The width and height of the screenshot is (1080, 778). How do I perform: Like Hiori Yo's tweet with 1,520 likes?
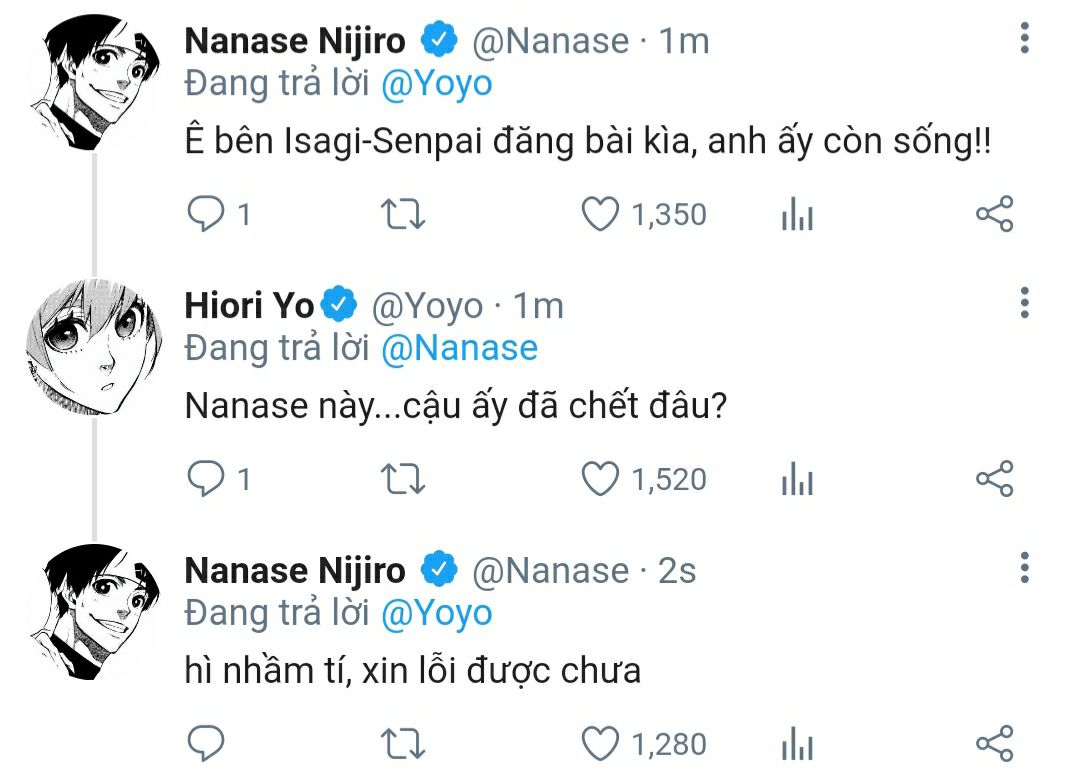601,480
